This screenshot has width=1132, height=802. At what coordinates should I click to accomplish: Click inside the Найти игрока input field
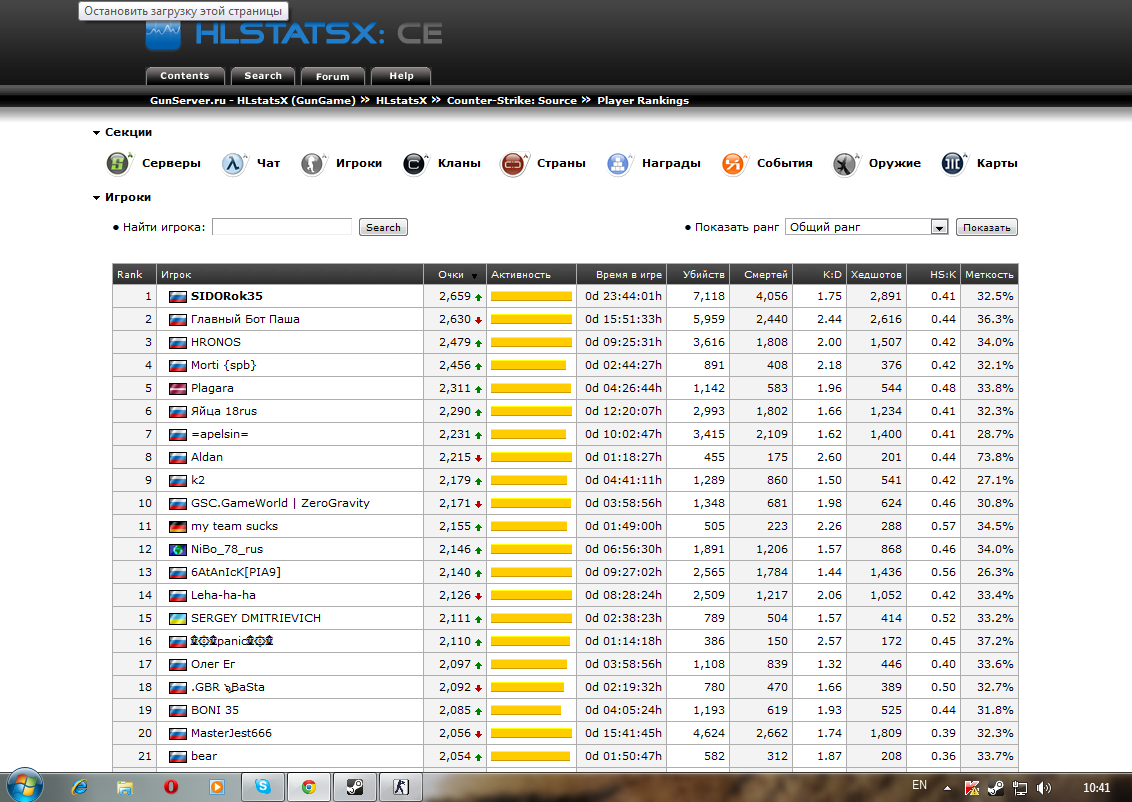[x=282, y=227]
